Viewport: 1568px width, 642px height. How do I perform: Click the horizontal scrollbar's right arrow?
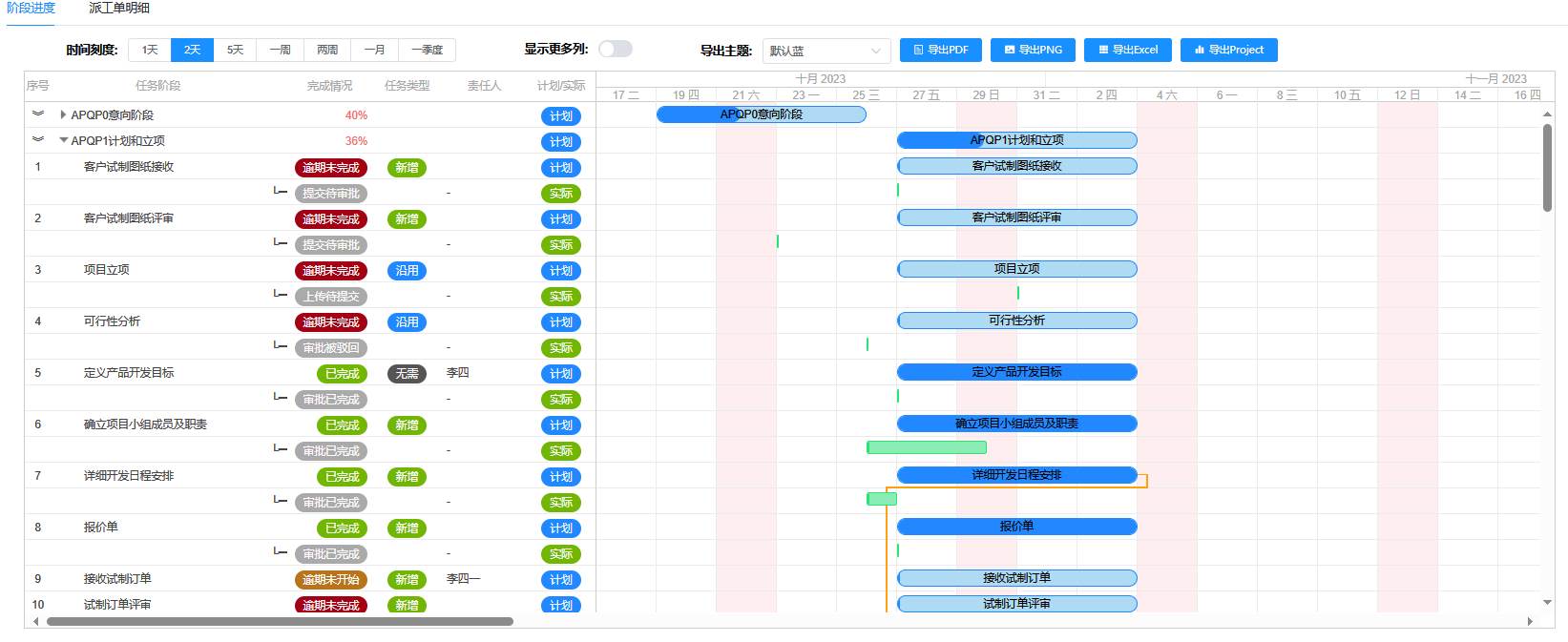click(x=1529, y=621)
